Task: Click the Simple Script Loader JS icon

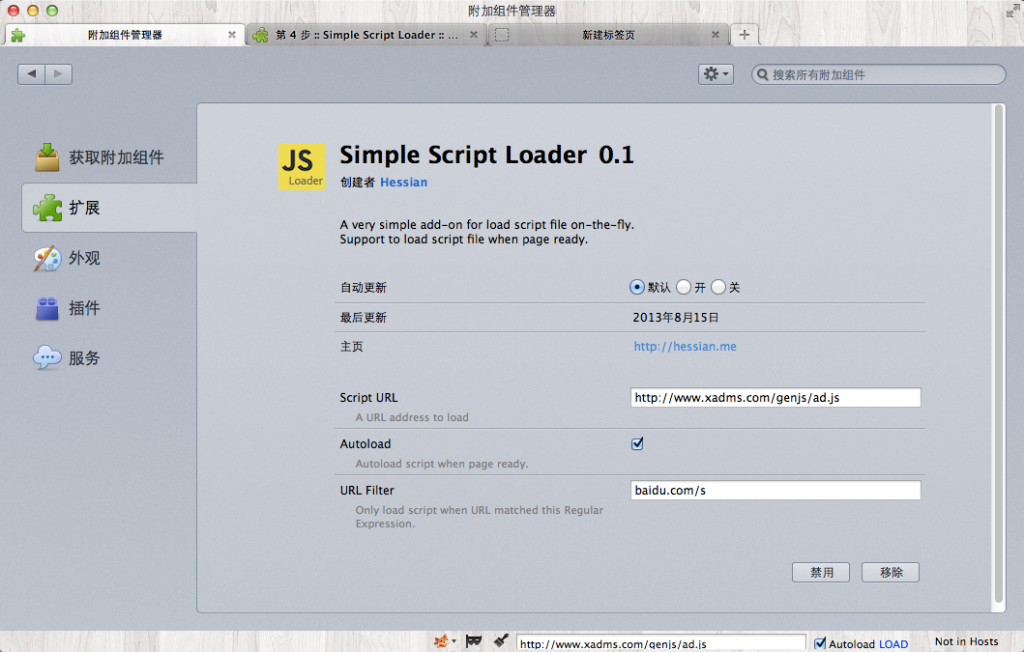Action: pos(302,167)
